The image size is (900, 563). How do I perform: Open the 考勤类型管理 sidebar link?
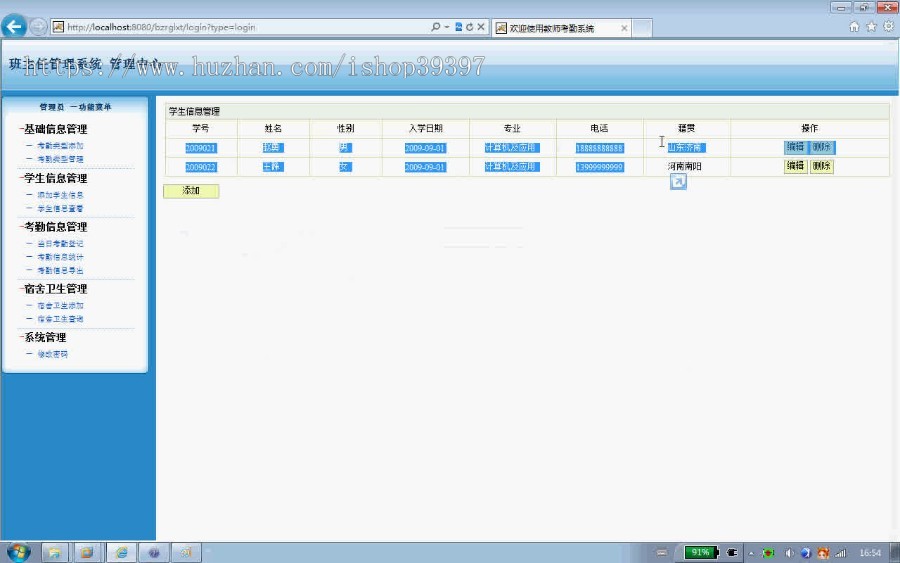[x=60, y=159]
